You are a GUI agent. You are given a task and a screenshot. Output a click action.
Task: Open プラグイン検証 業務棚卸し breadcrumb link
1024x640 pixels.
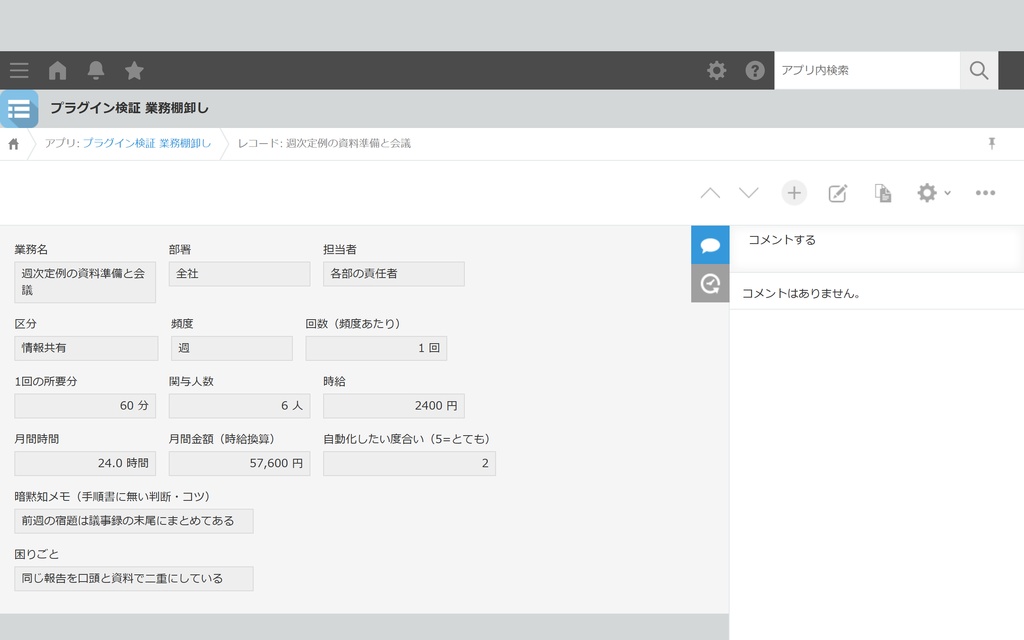pos(147,143)
